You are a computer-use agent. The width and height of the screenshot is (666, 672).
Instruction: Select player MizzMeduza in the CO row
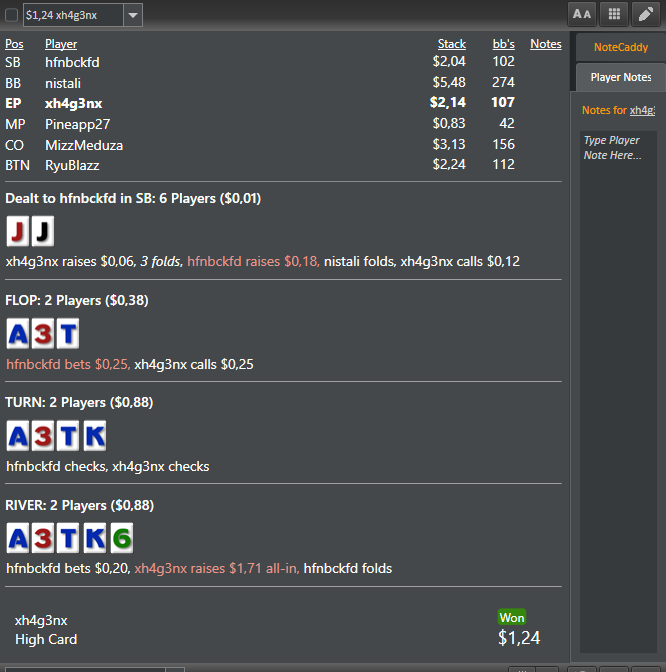coord(84,145)
